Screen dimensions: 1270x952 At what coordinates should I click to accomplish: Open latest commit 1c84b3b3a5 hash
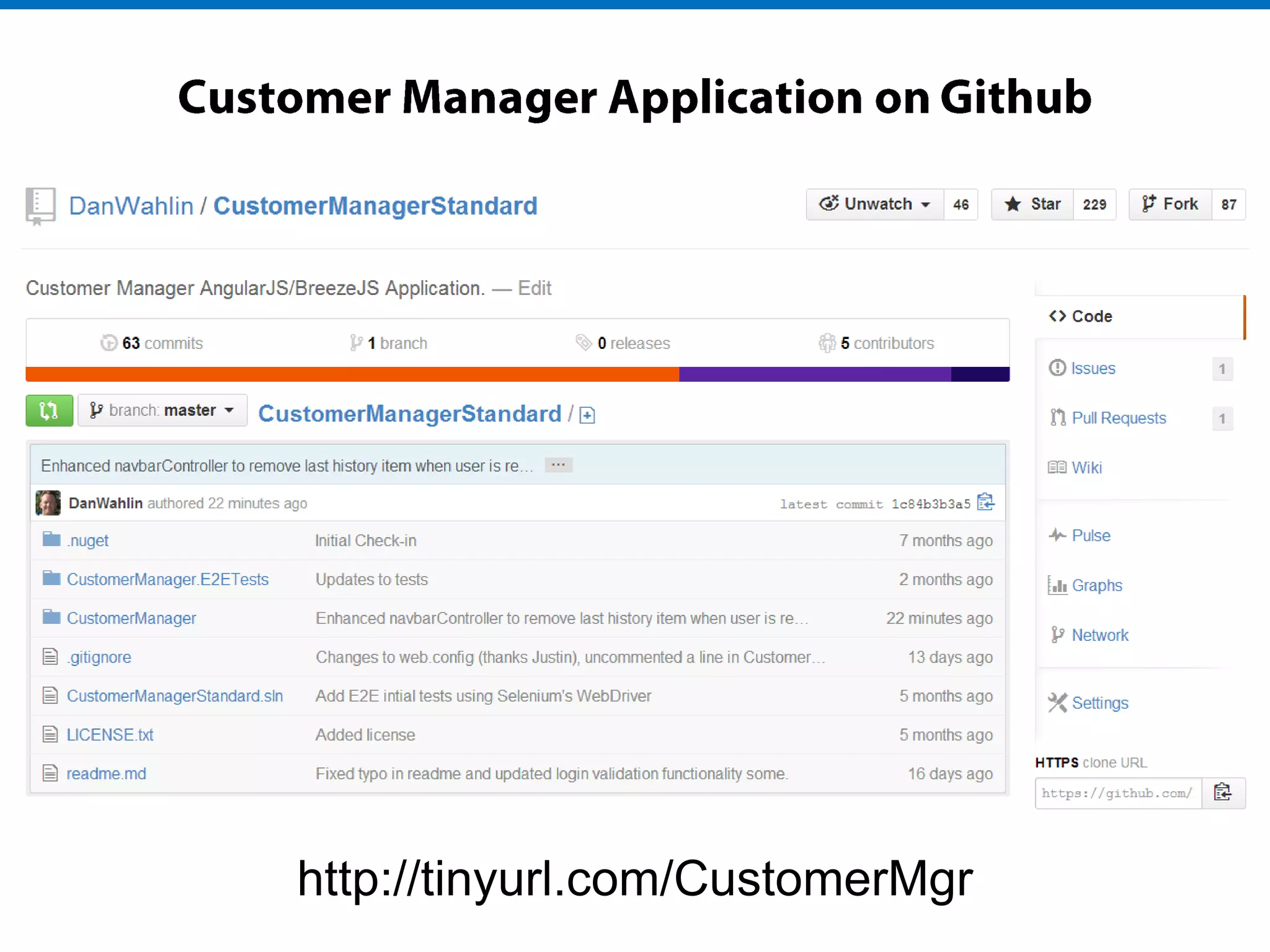(931, 504)
